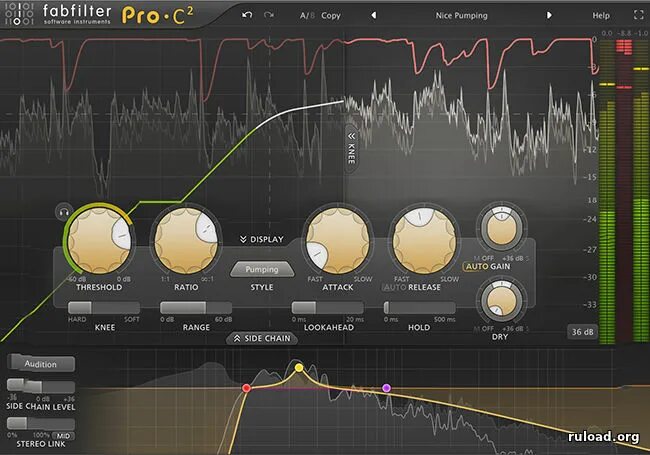Click the THRESHOLD label
The image size is (650, 455).
click(x=99, y=287)
